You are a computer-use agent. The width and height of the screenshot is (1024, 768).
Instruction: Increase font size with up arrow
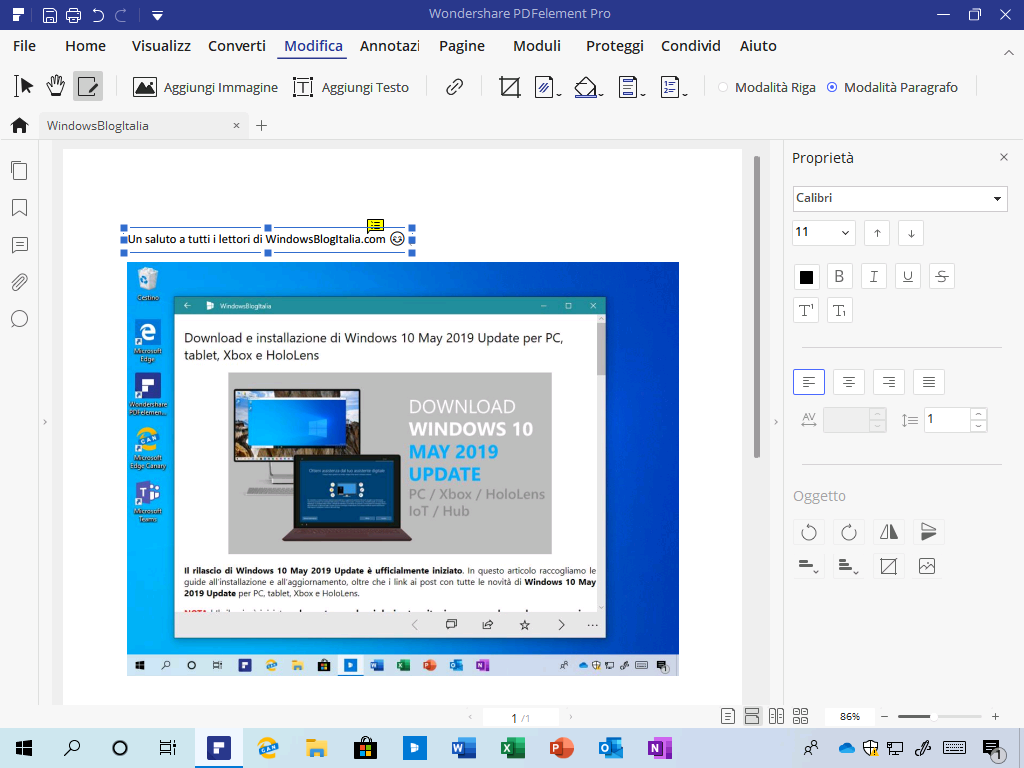pos(877,233)
